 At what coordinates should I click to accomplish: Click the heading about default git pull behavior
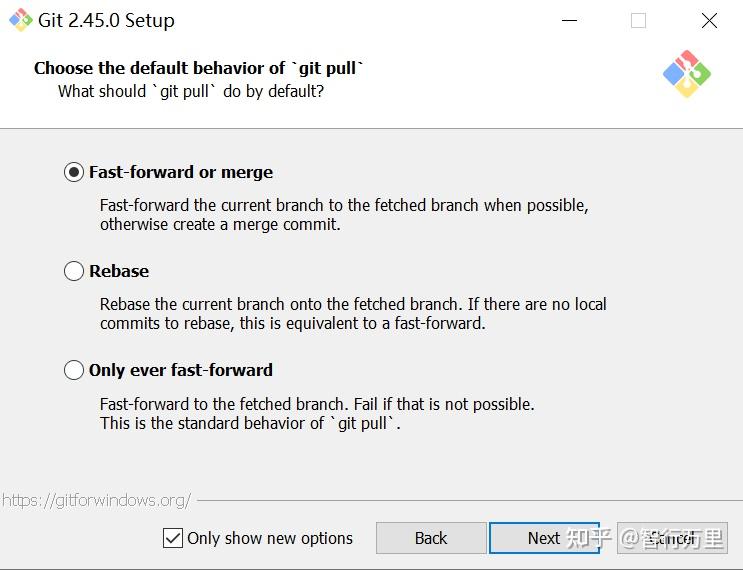(199, 68)
